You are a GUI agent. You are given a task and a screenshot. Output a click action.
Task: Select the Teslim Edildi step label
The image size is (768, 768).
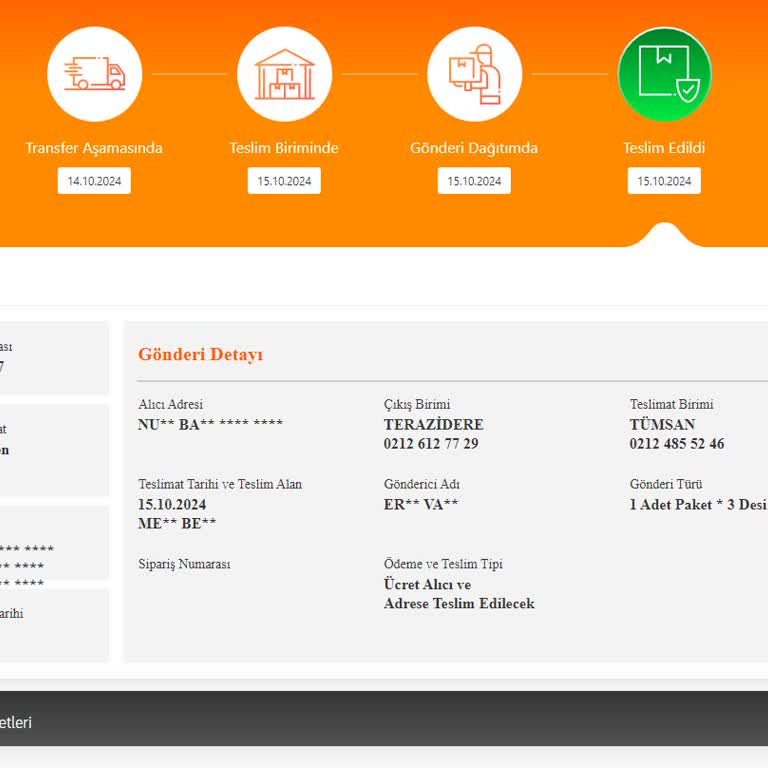[x=664, y=148]
